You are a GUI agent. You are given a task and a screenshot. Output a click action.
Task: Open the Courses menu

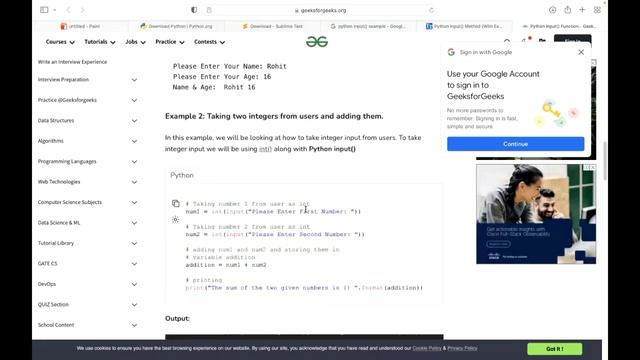coord(60,42)
